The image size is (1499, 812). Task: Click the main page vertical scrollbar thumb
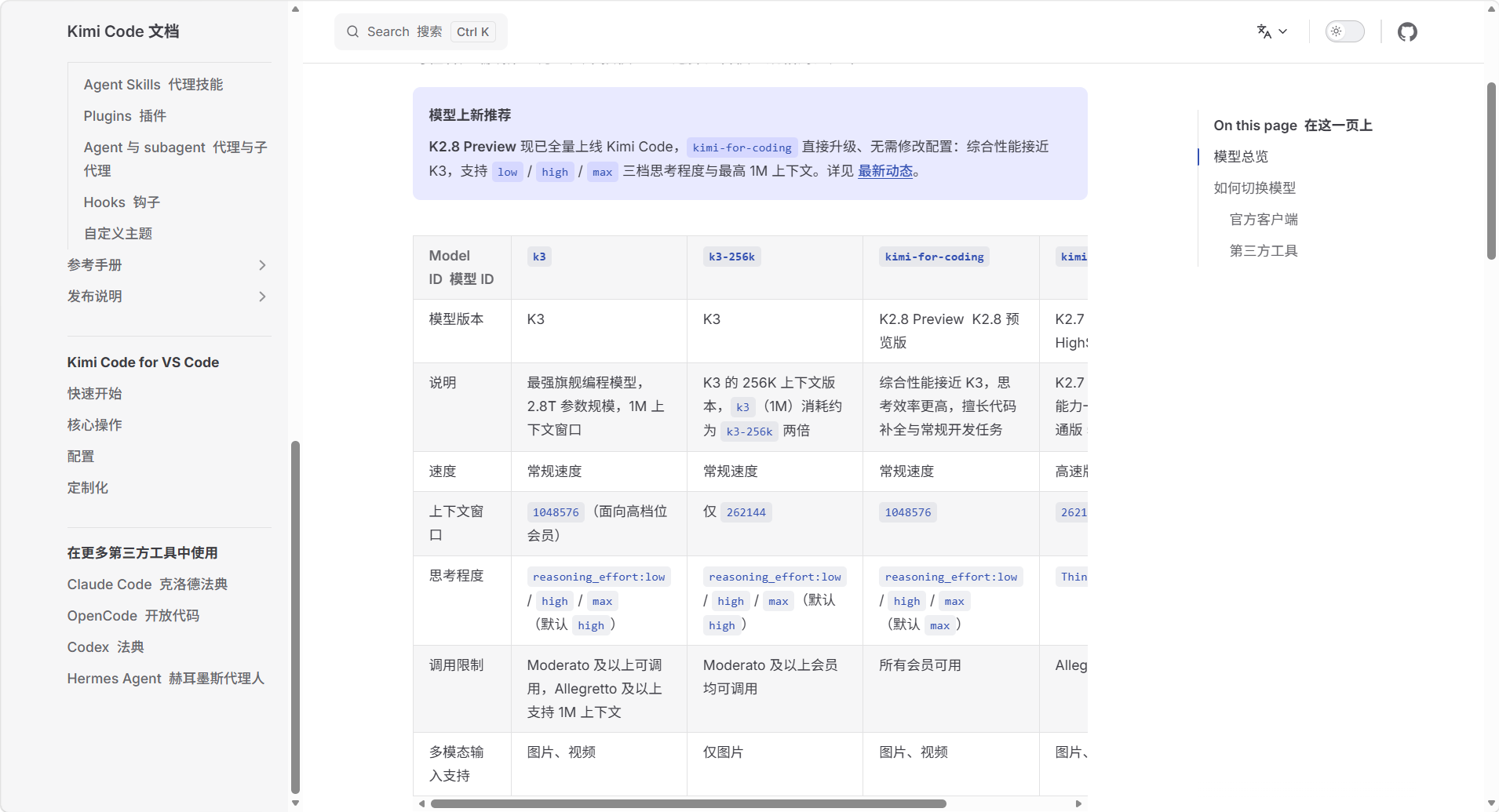tap(1491, 171)
